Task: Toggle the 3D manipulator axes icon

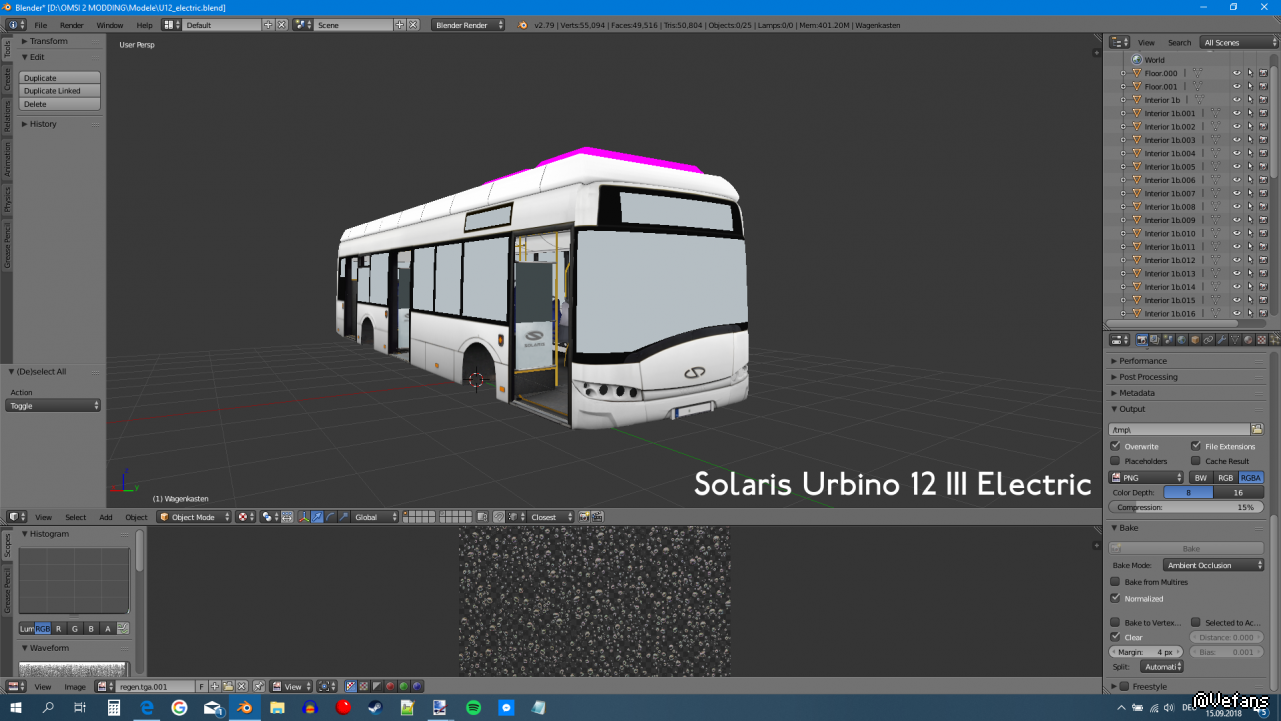Action: pyautogui.click(x=303, y=517)
